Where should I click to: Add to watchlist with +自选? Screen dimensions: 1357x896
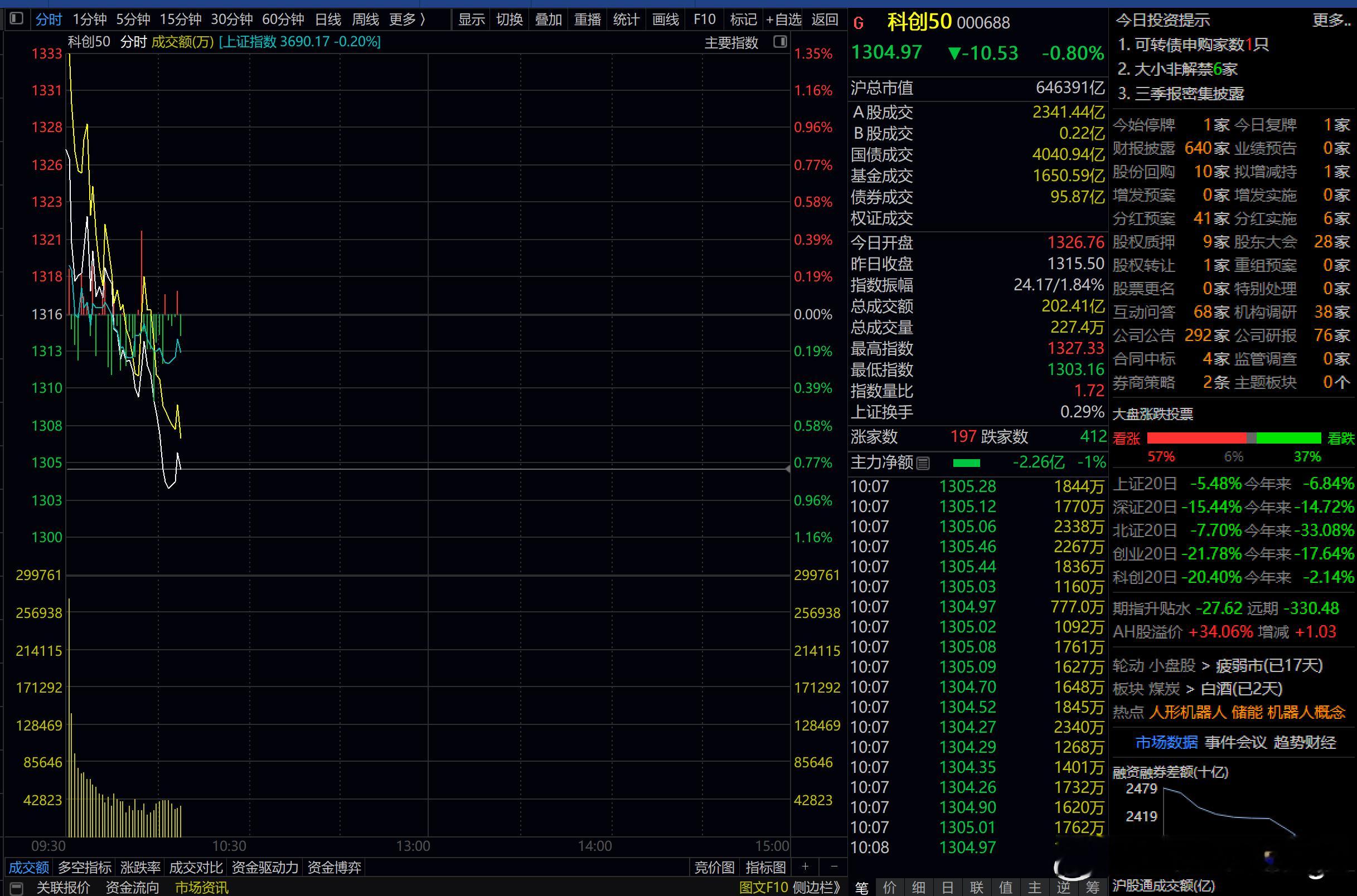point(783,20)
